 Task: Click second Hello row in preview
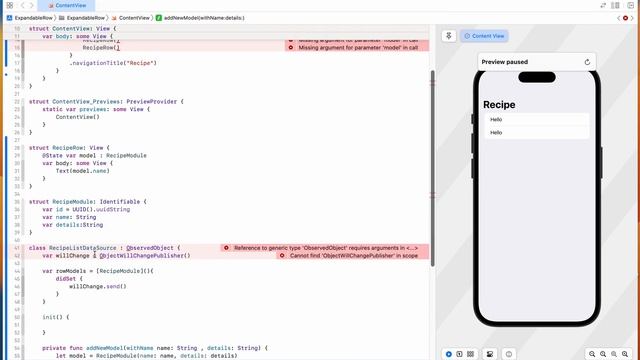(537, 133)
